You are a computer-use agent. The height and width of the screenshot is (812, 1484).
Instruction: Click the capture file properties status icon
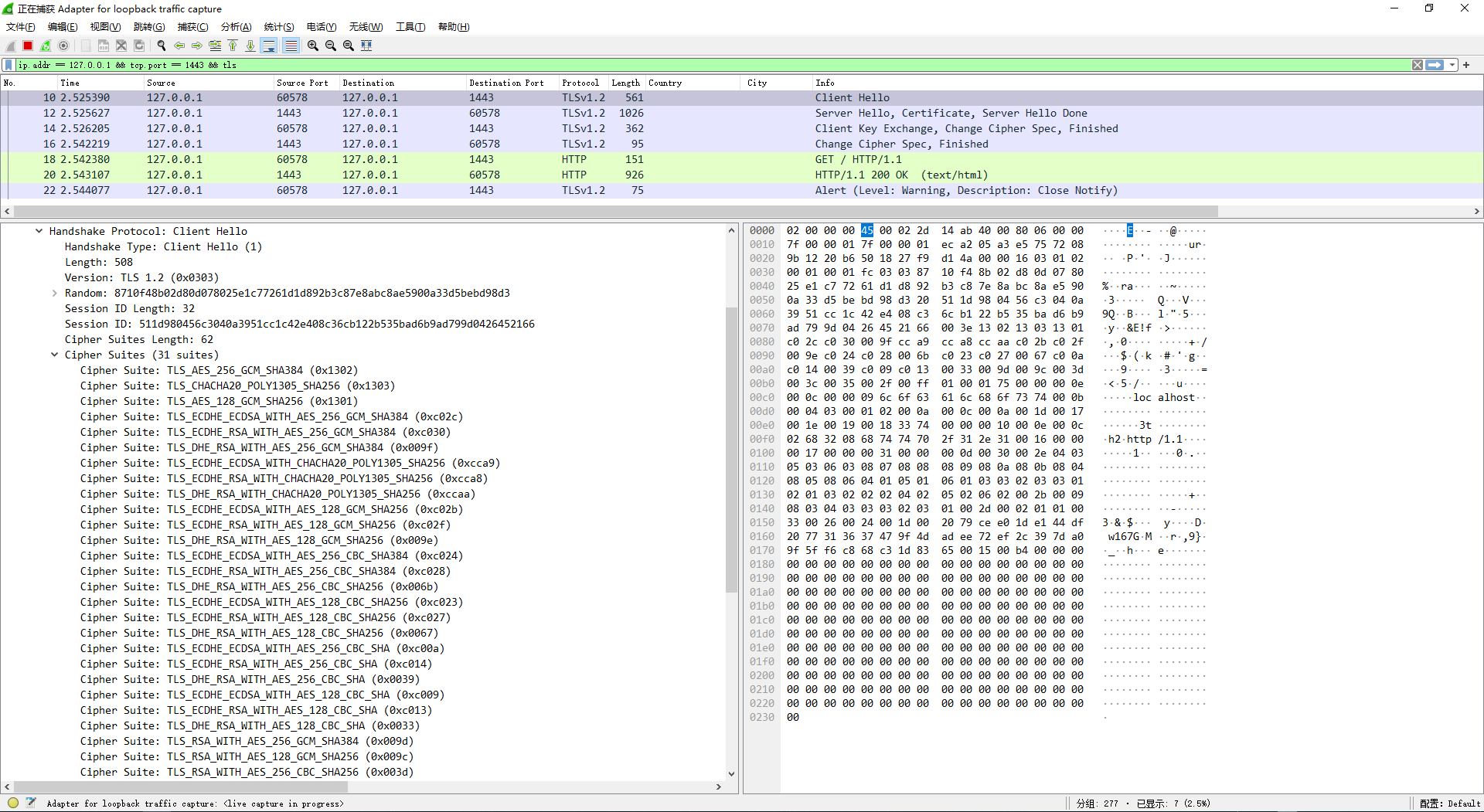(x=31, y=803)
